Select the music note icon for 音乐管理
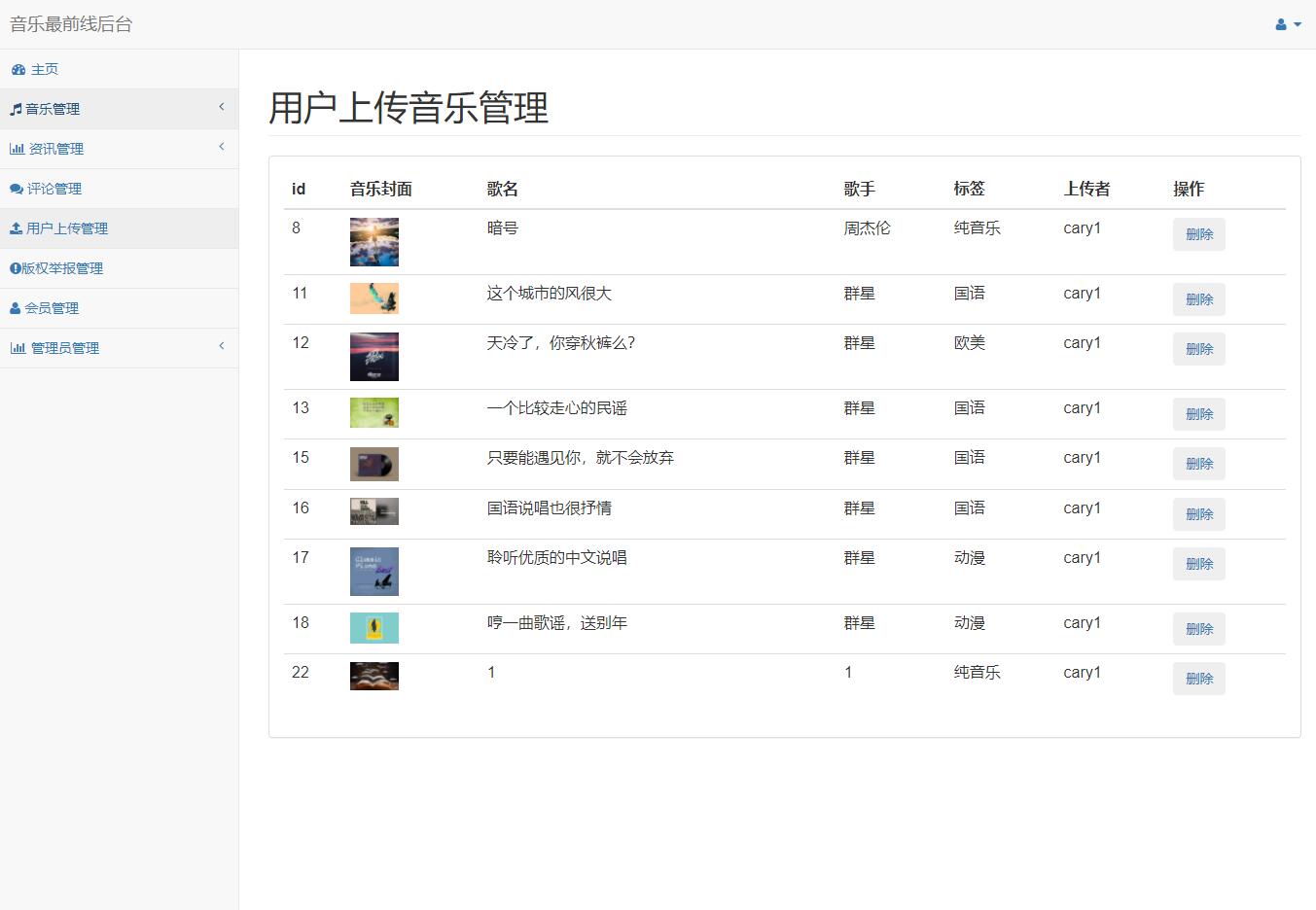 15,109
